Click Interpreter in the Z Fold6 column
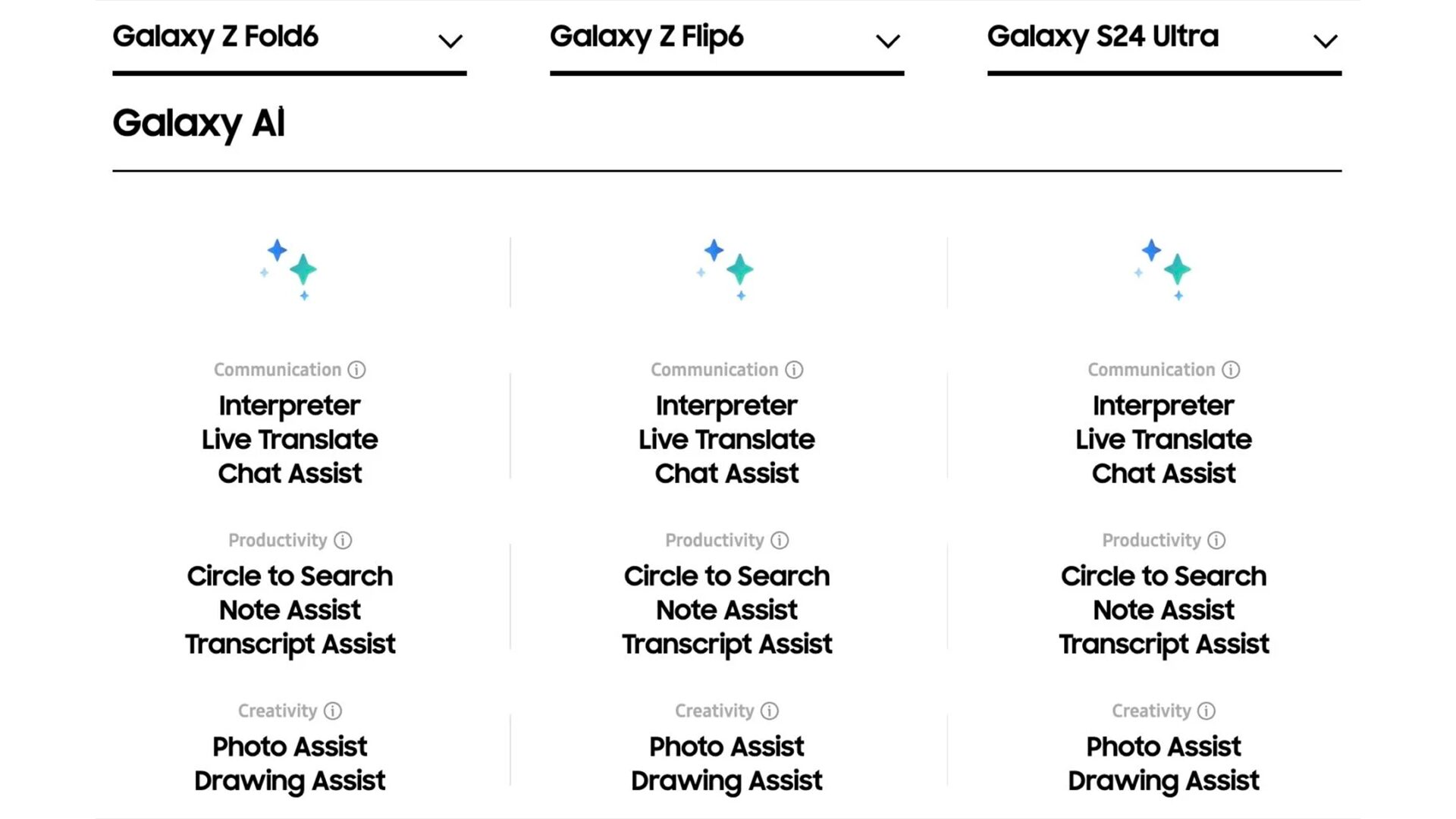This screenshot has width=1456, height=819. pyautogui.click(x=290, y=406)
